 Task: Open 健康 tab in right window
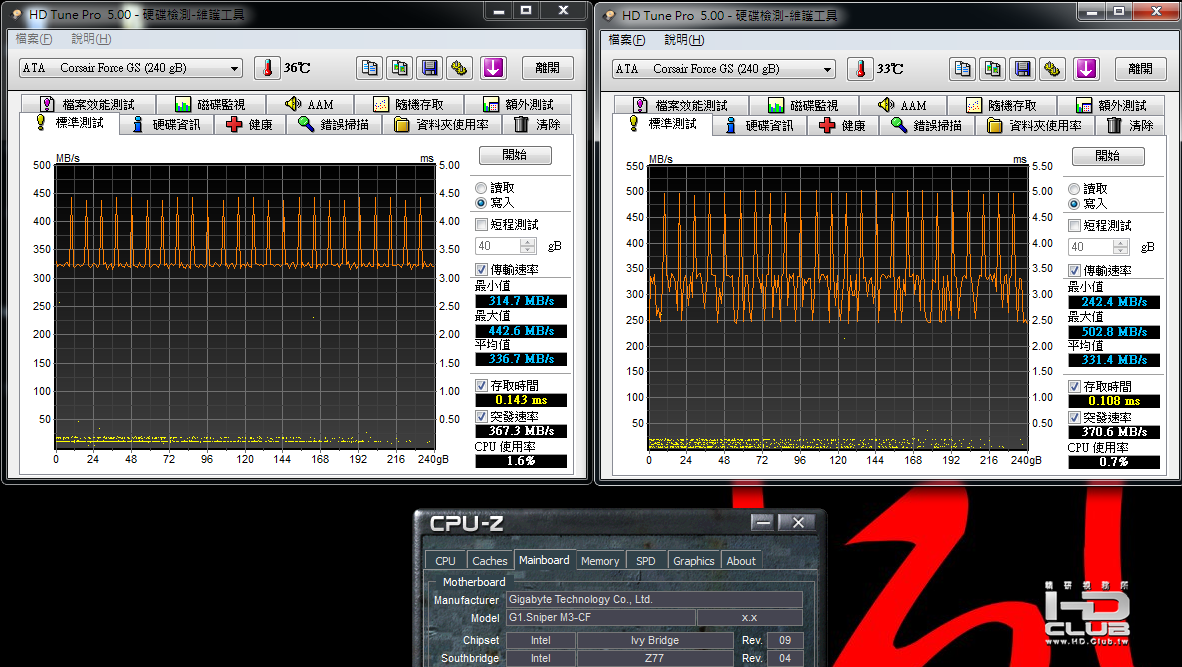click(x=844, y=125)
